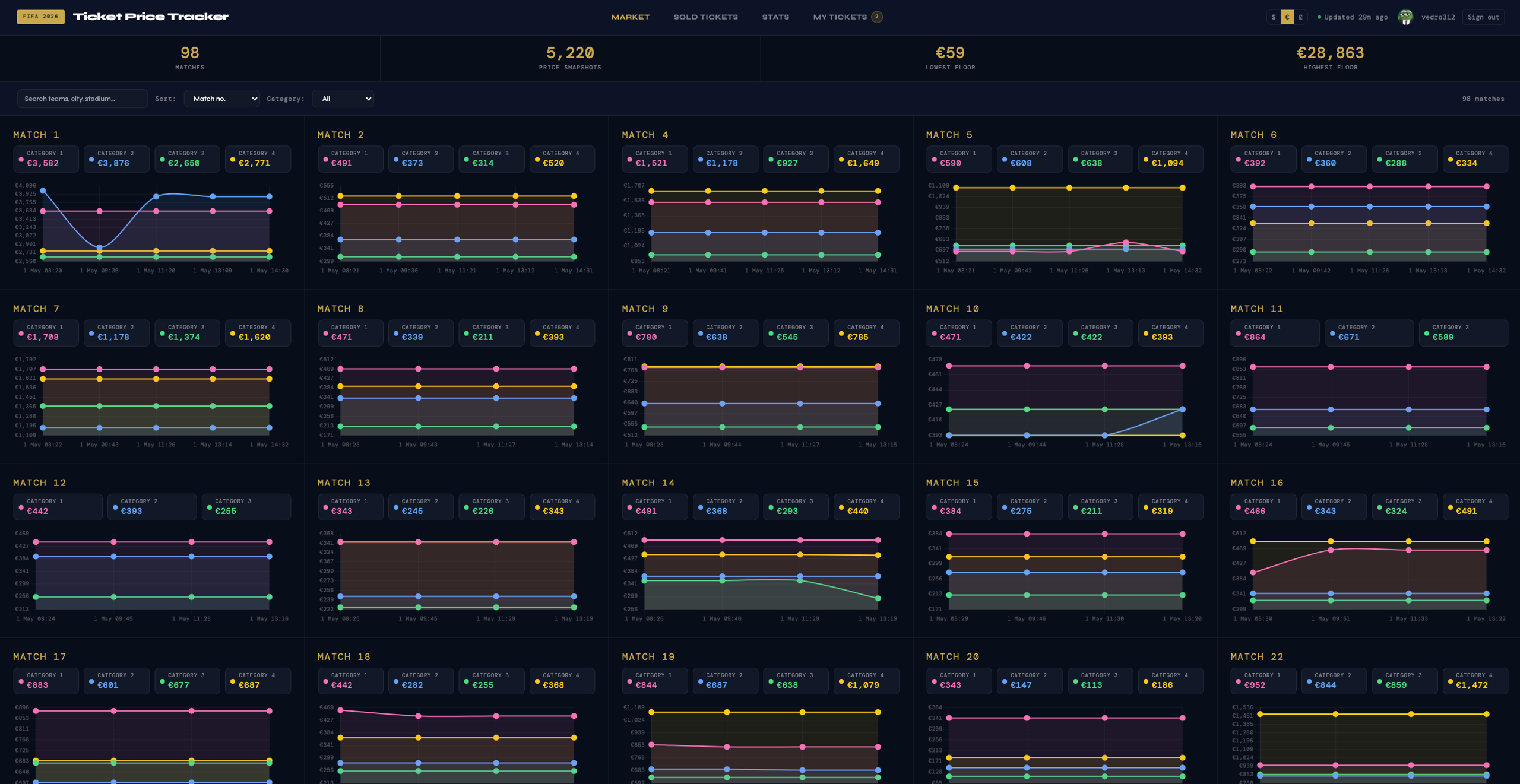Open the Match 8 card title

point(341,309)
